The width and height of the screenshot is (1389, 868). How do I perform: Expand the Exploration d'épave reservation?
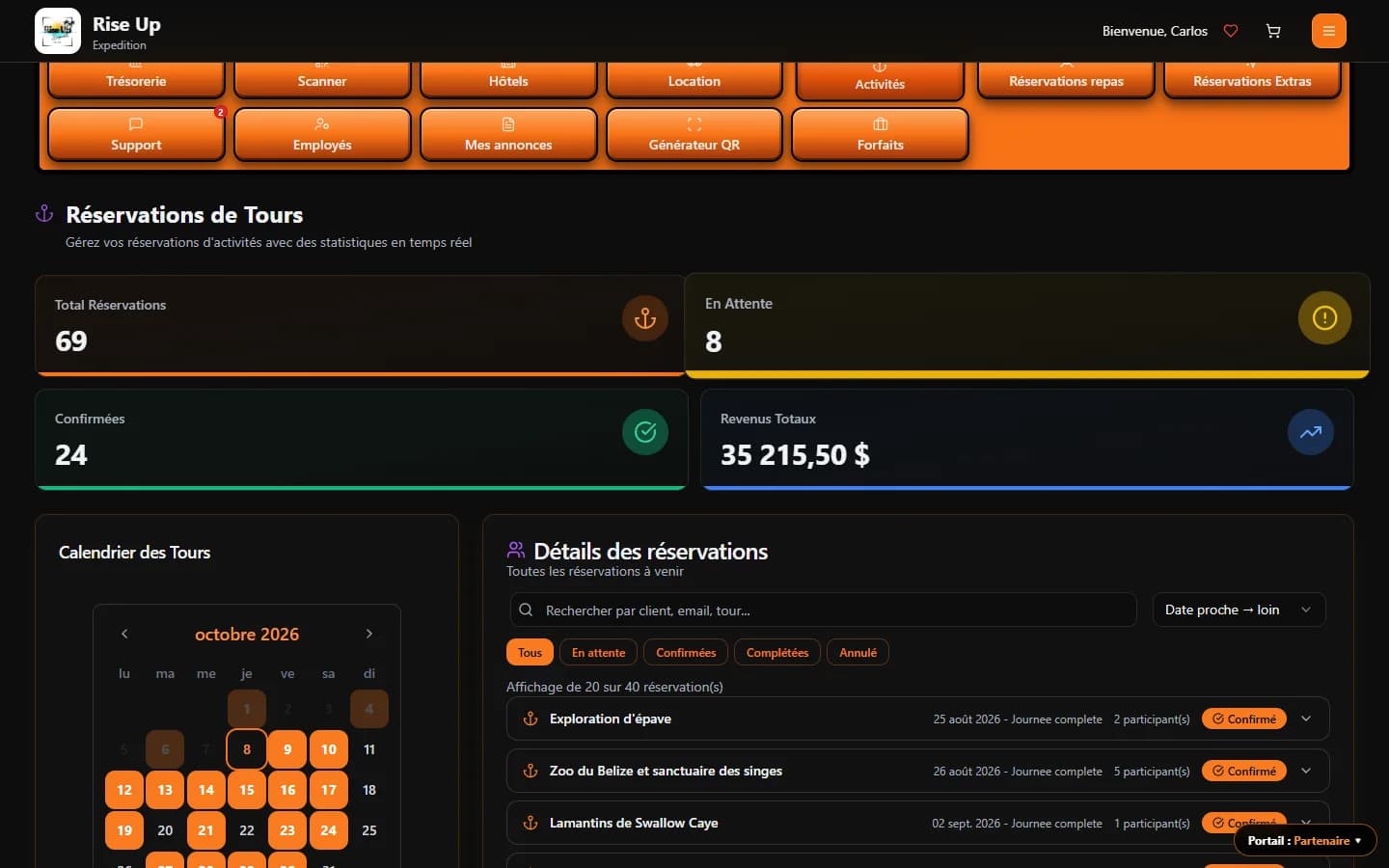pos(1306,719)
